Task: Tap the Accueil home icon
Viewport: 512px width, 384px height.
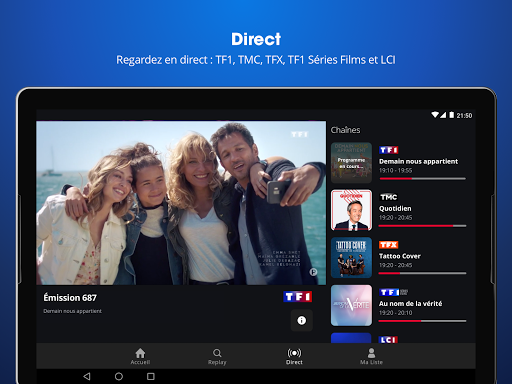Action: pos(140,353)
